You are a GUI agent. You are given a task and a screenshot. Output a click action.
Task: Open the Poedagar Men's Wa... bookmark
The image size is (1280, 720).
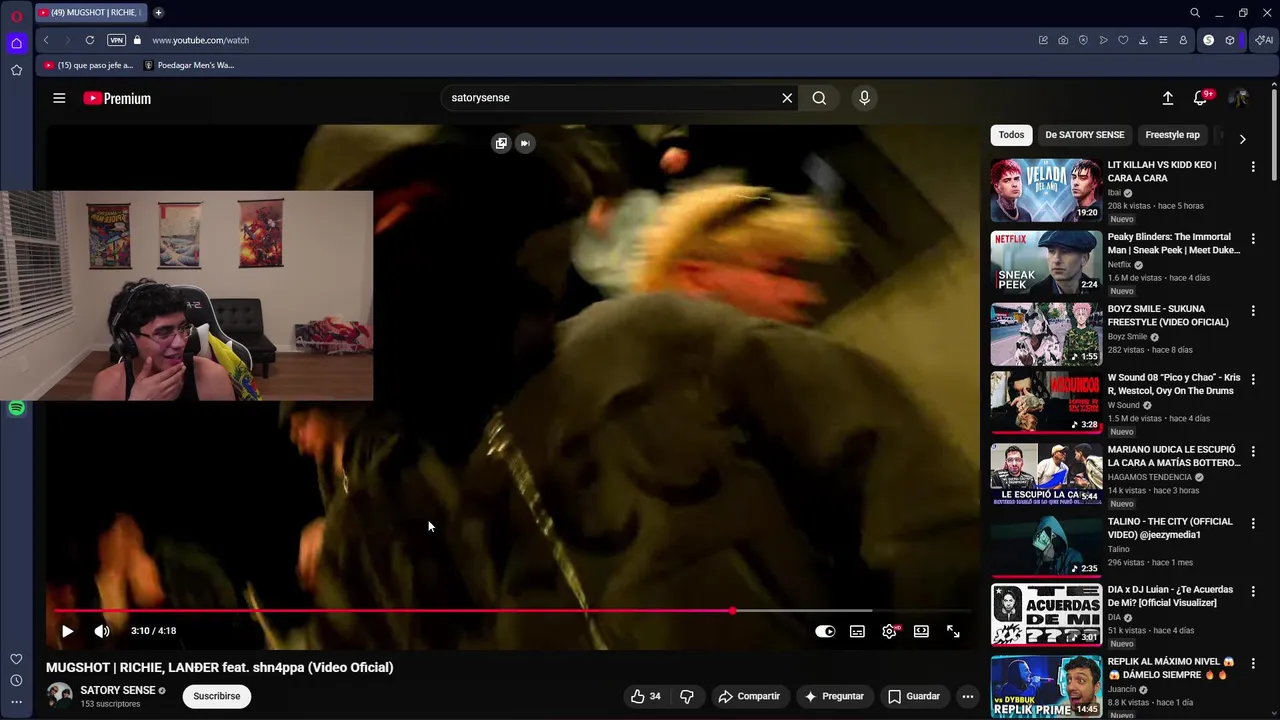[x=189, y=65]
